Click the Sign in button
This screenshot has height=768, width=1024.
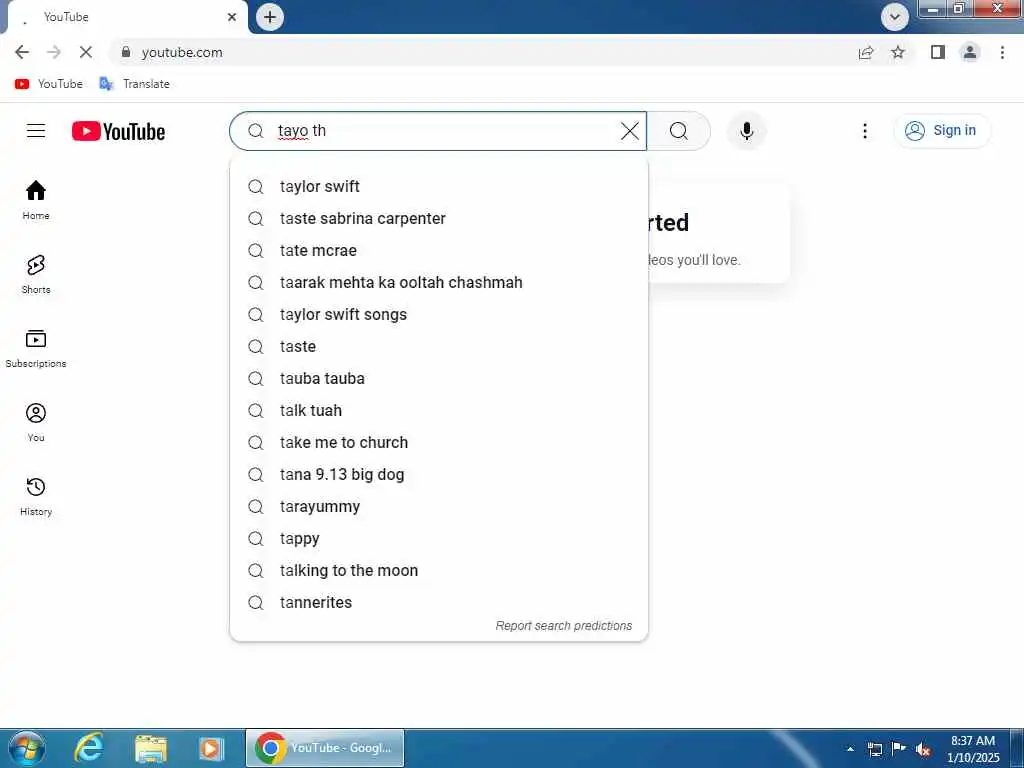[x=941, y=131]
